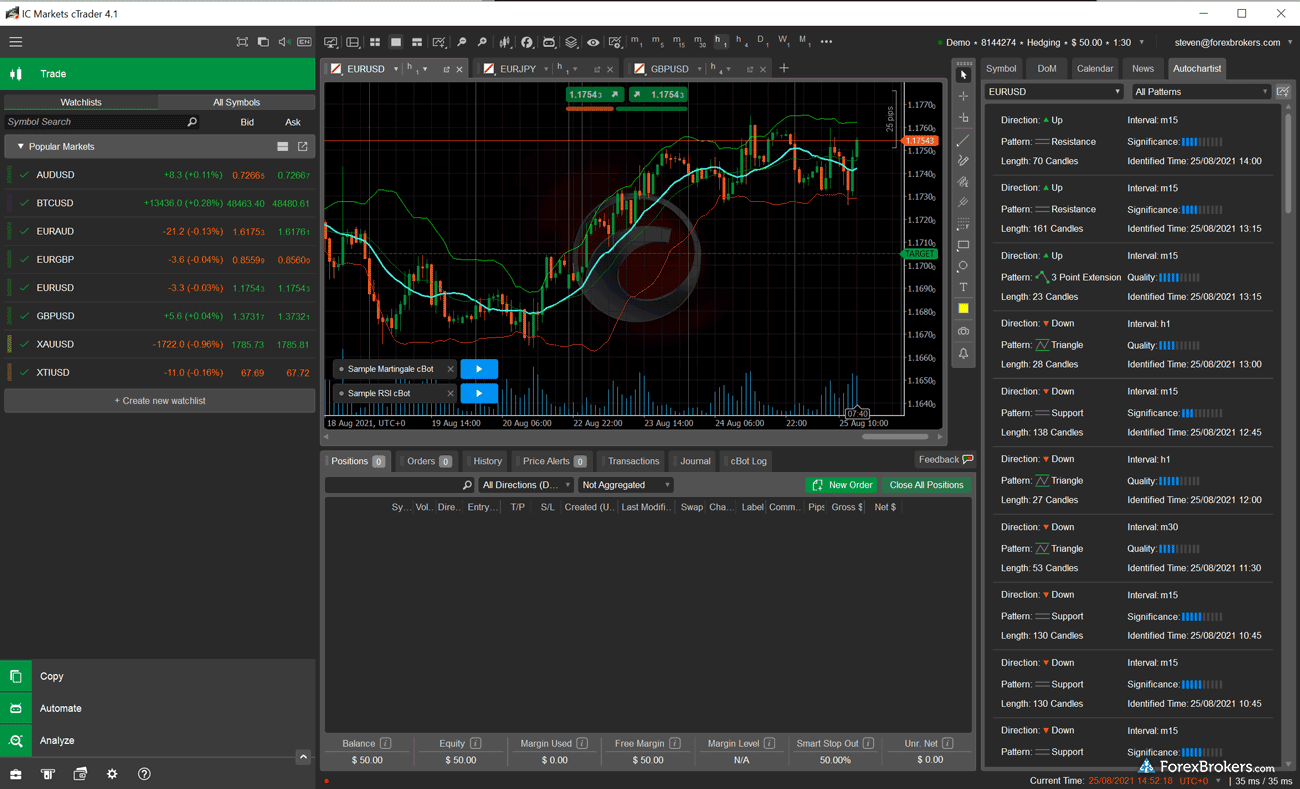1300x789 pixels.
Task: Open the alarm bell tool on chart sidebar
Action: pos(963,353)
